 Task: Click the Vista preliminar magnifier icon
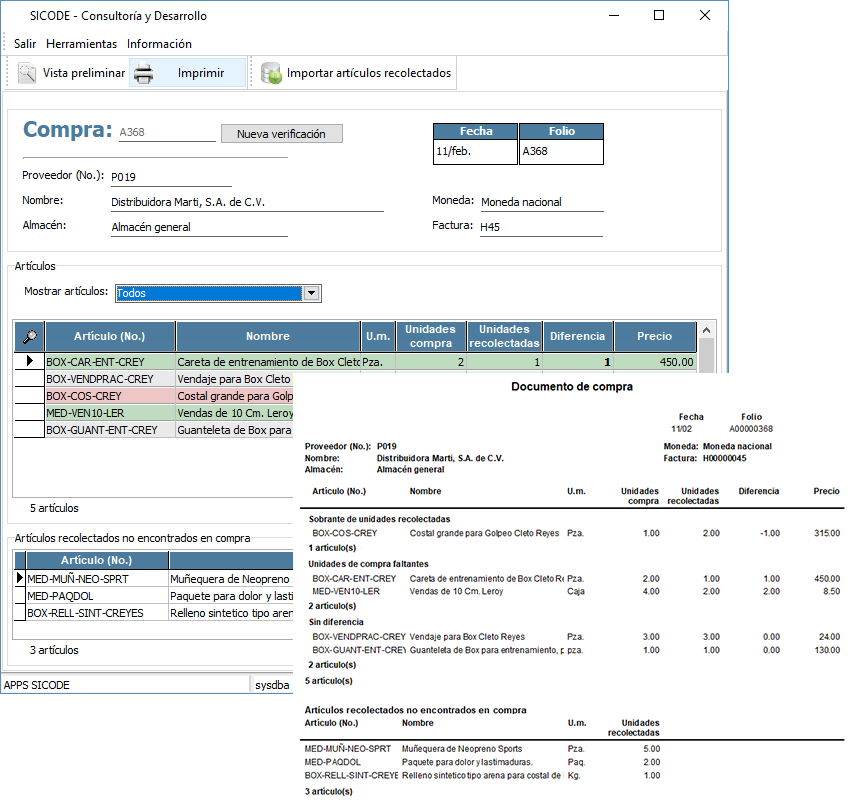point(26,73)
